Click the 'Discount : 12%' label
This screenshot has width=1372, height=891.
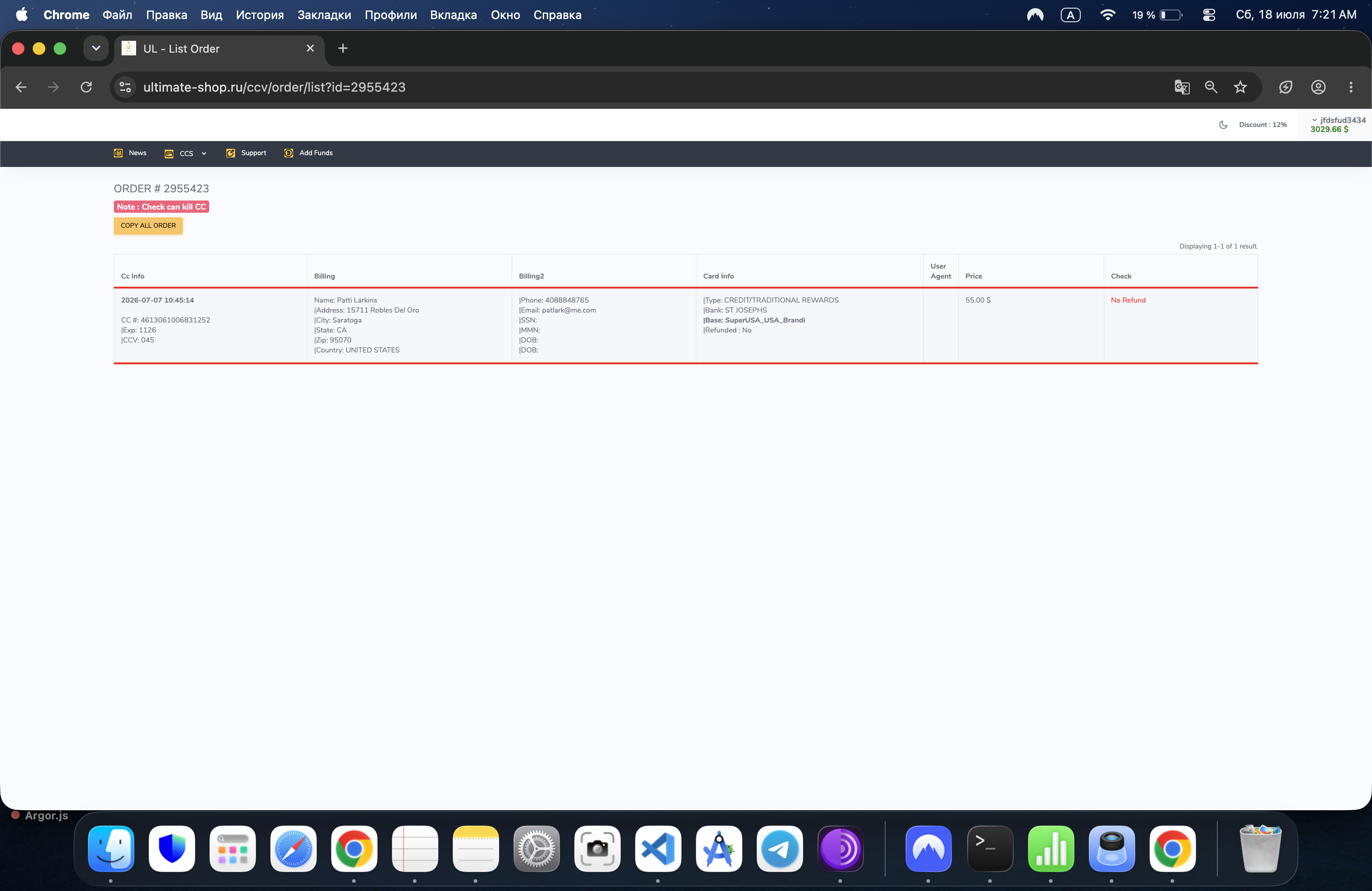coord(1263,124)
